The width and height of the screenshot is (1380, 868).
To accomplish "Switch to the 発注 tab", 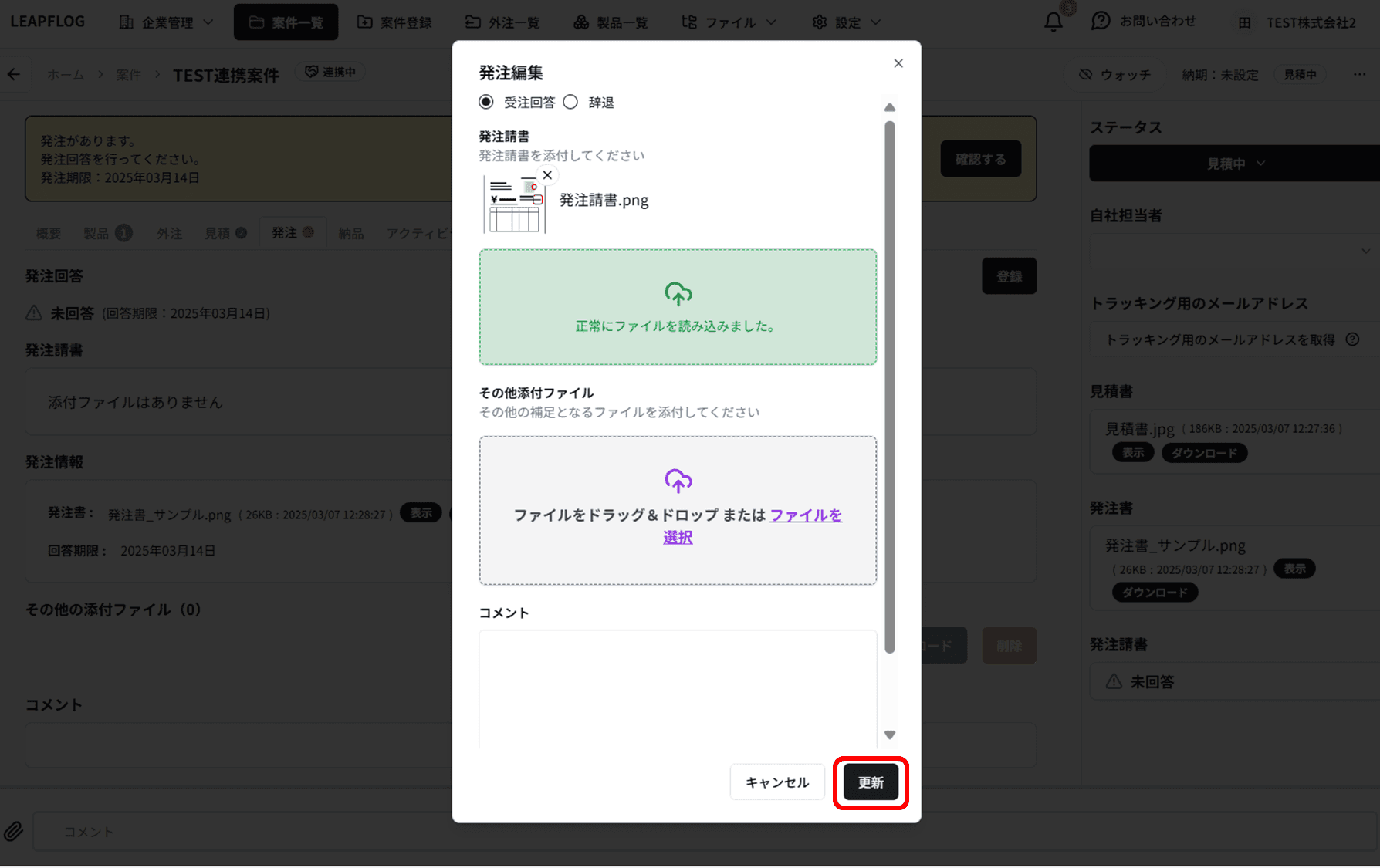I will [x=284, y=232].
